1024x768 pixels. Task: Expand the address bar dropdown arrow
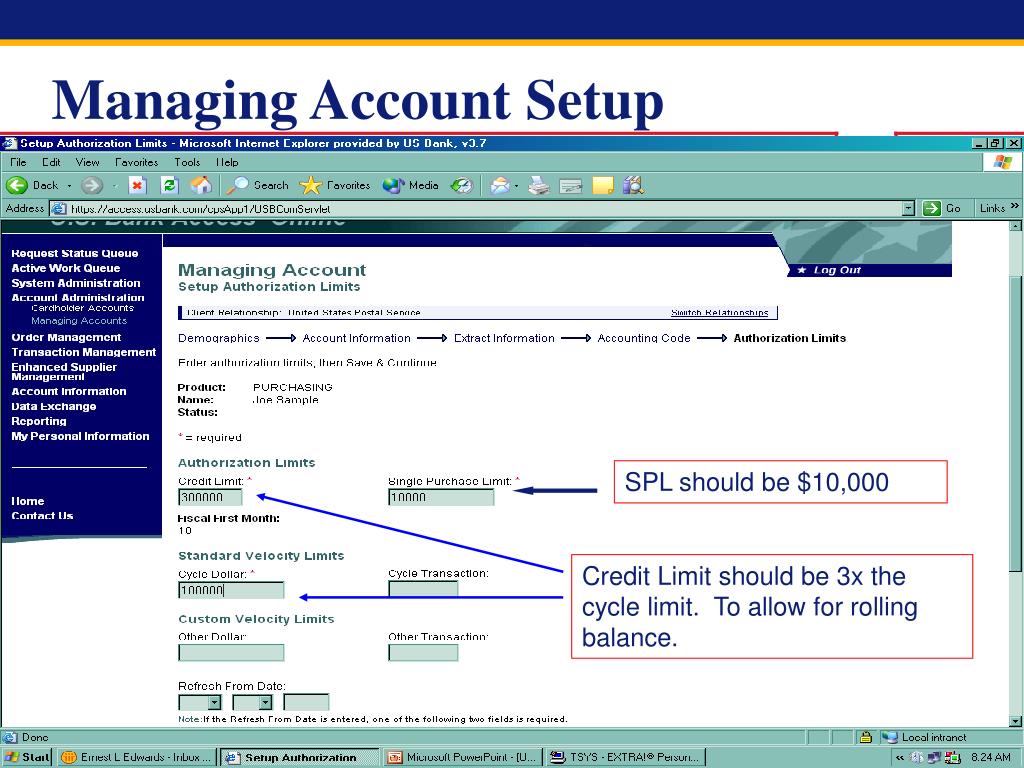coord(908,208)
